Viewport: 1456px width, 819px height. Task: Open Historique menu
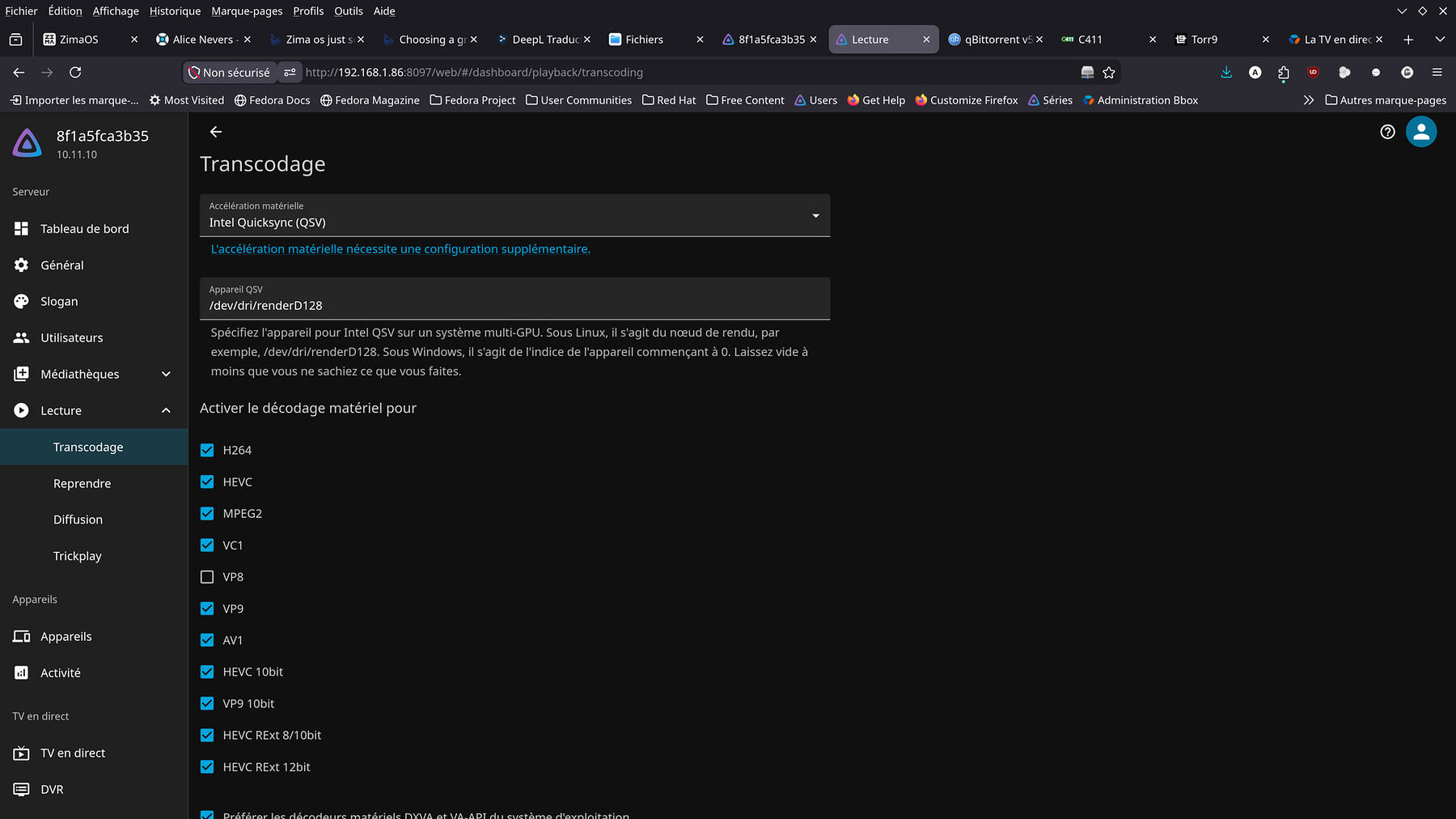tap(175, 11)
